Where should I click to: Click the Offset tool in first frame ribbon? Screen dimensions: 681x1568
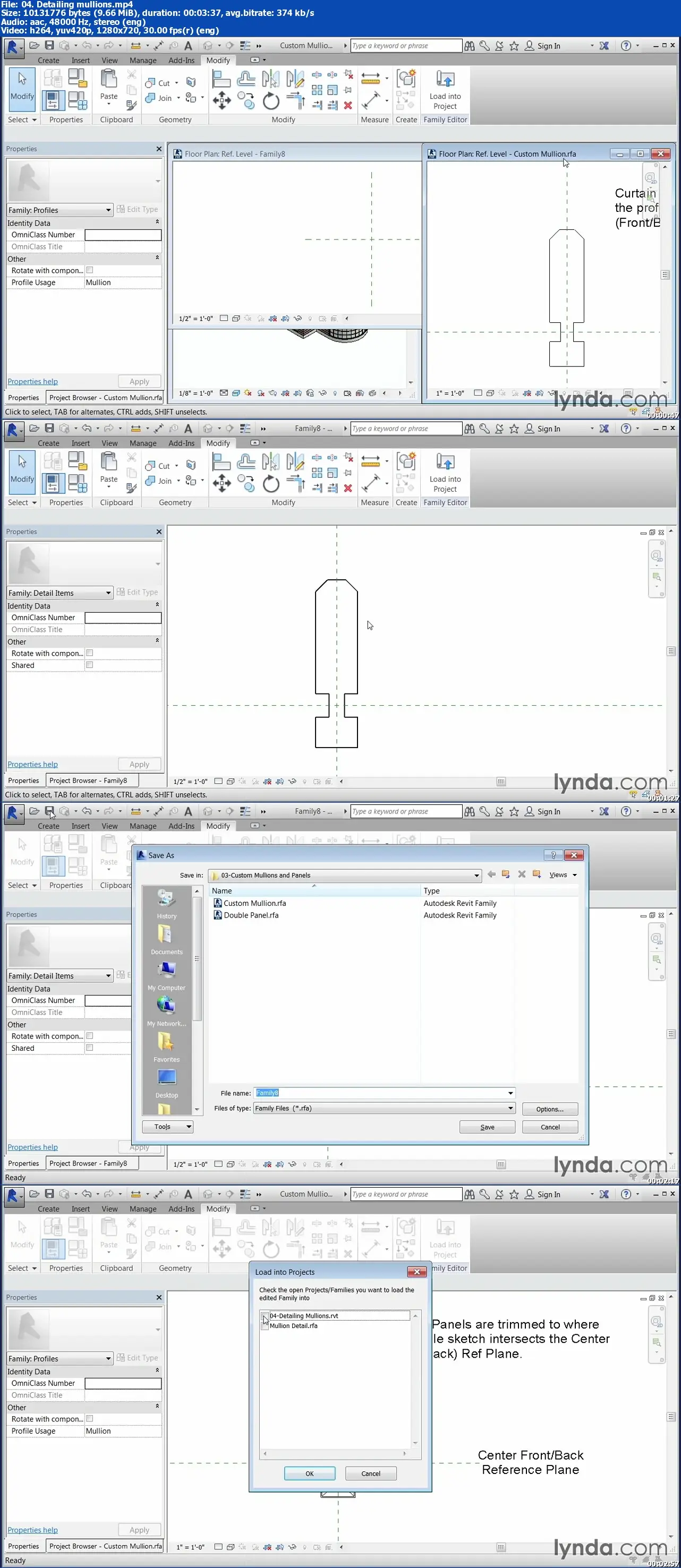point(246,79)
